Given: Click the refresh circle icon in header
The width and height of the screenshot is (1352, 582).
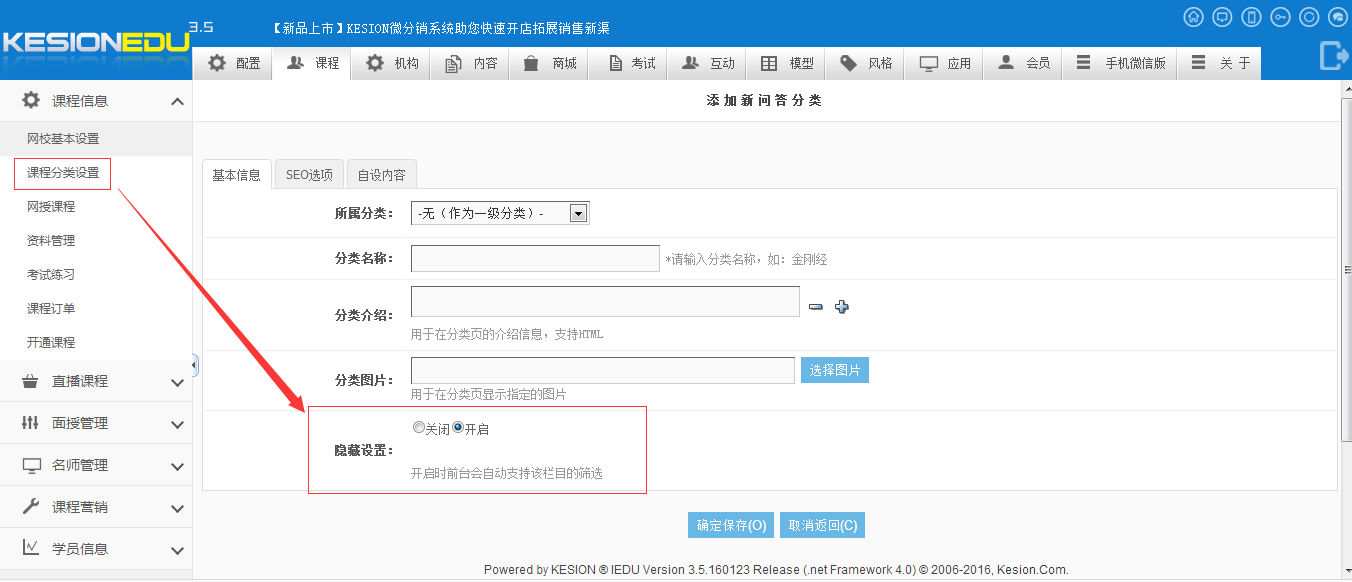Looking at the screenshot, I should tap(1309, 17).
